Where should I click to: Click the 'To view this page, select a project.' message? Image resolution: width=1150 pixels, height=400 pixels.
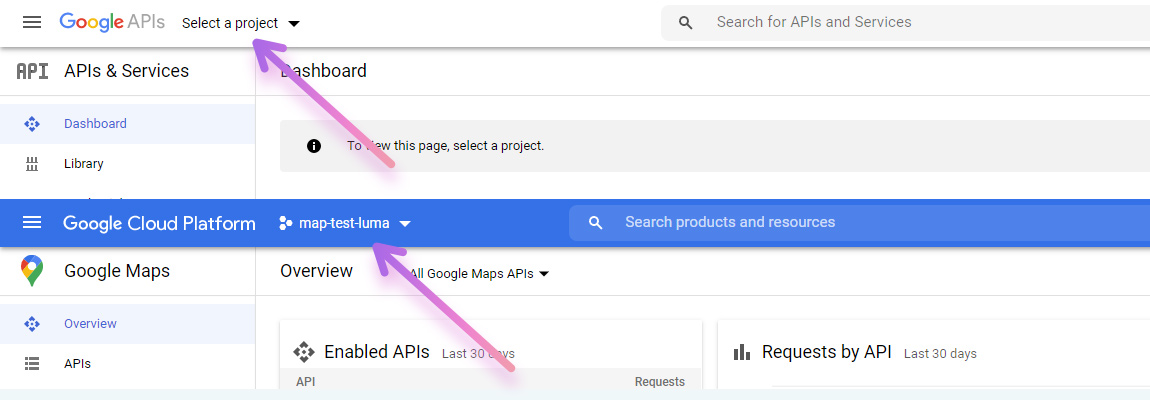click(446, 146)
